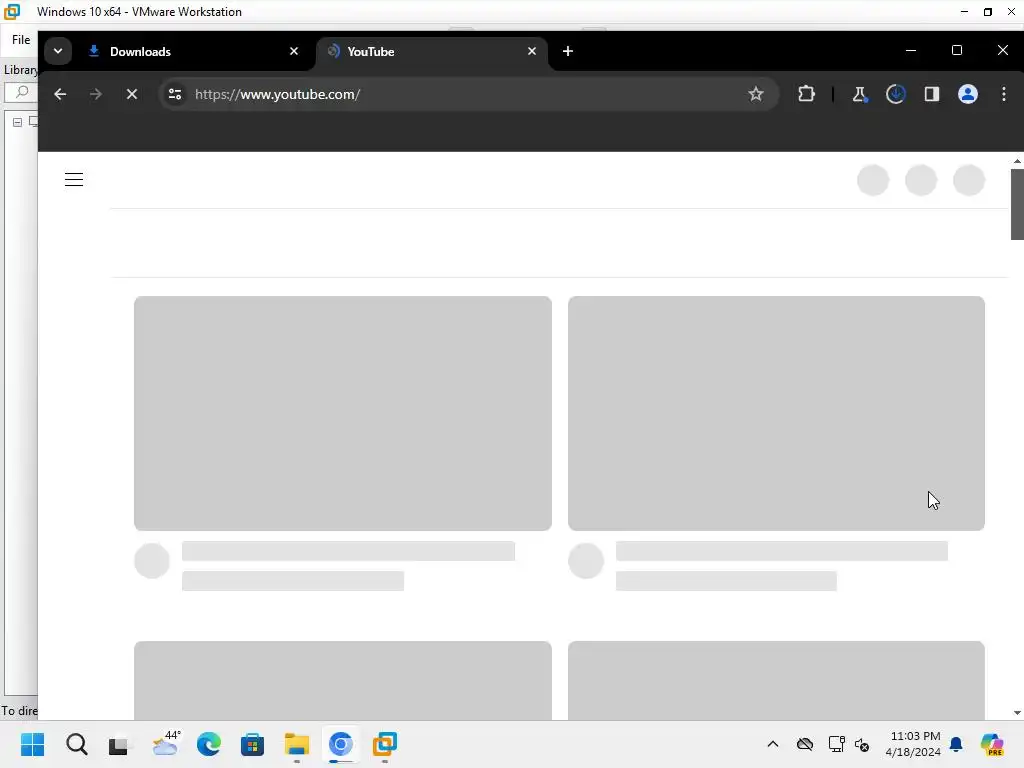Click the Chrome taskbar icon

[x=340, y=744]
